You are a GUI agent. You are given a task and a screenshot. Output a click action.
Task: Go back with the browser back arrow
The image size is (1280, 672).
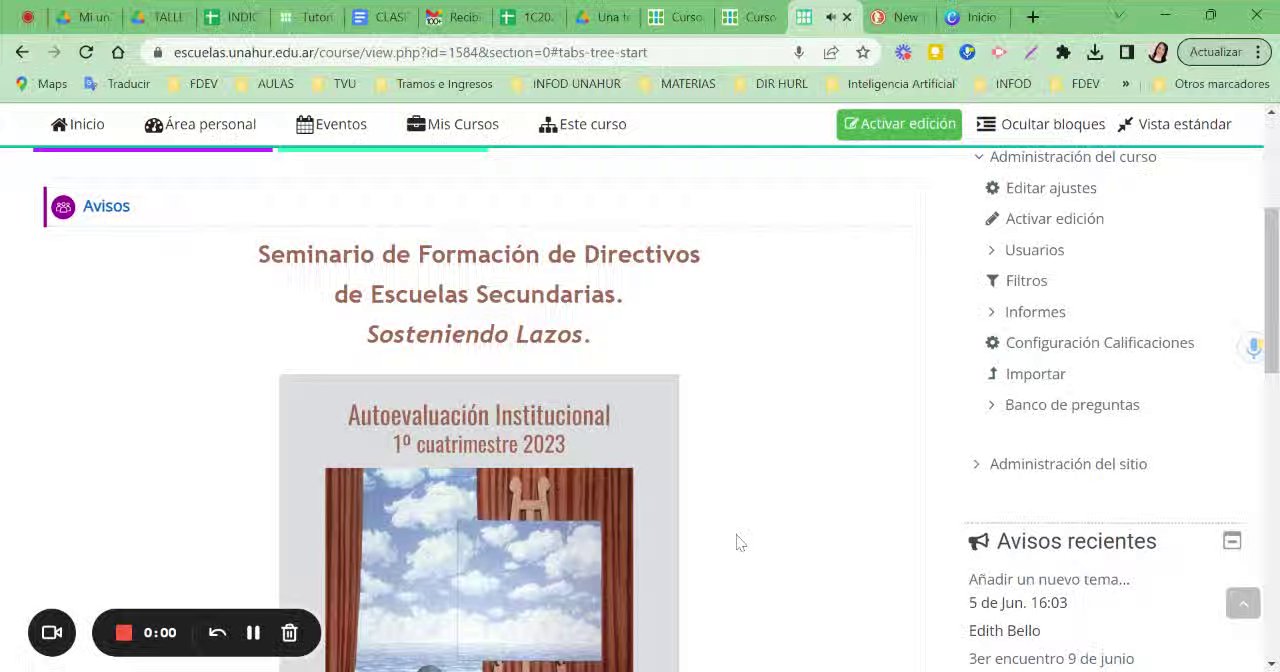click(22, 52)
